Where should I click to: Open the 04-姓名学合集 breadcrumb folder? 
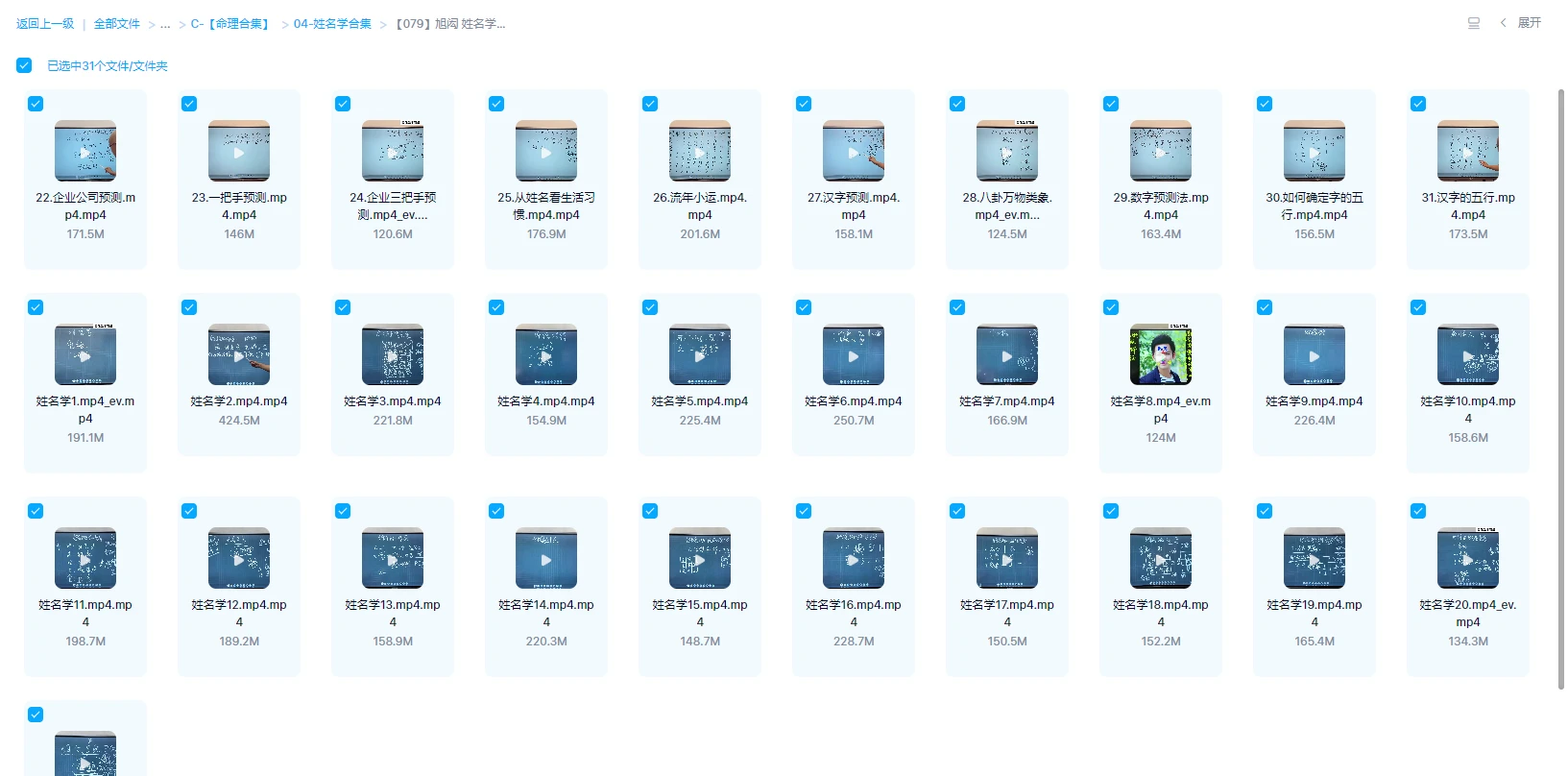332,24
